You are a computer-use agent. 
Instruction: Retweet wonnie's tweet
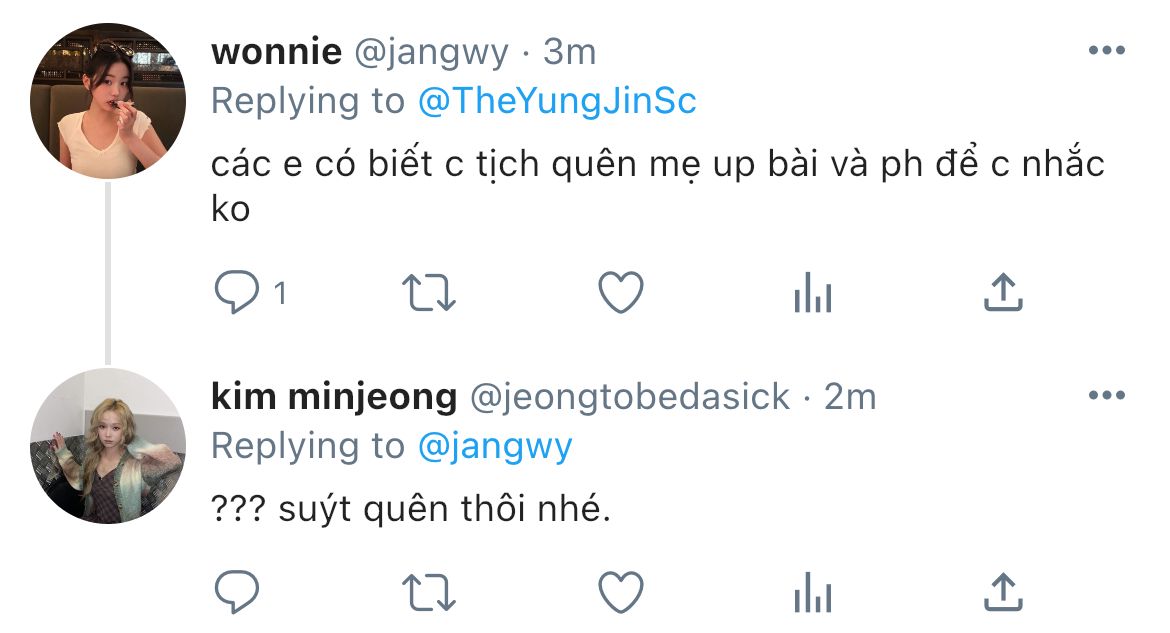429,293
